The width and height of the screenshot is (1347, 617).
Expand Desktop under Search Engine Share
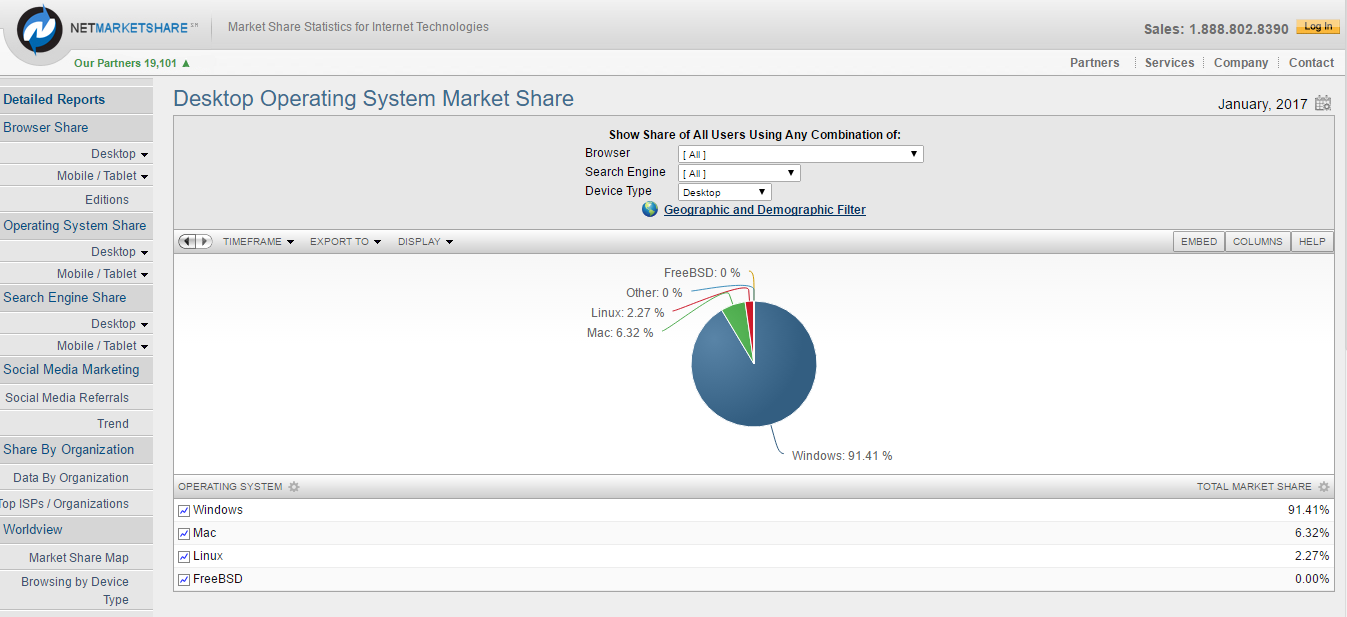pyautogui.click(x=119, y=324)
